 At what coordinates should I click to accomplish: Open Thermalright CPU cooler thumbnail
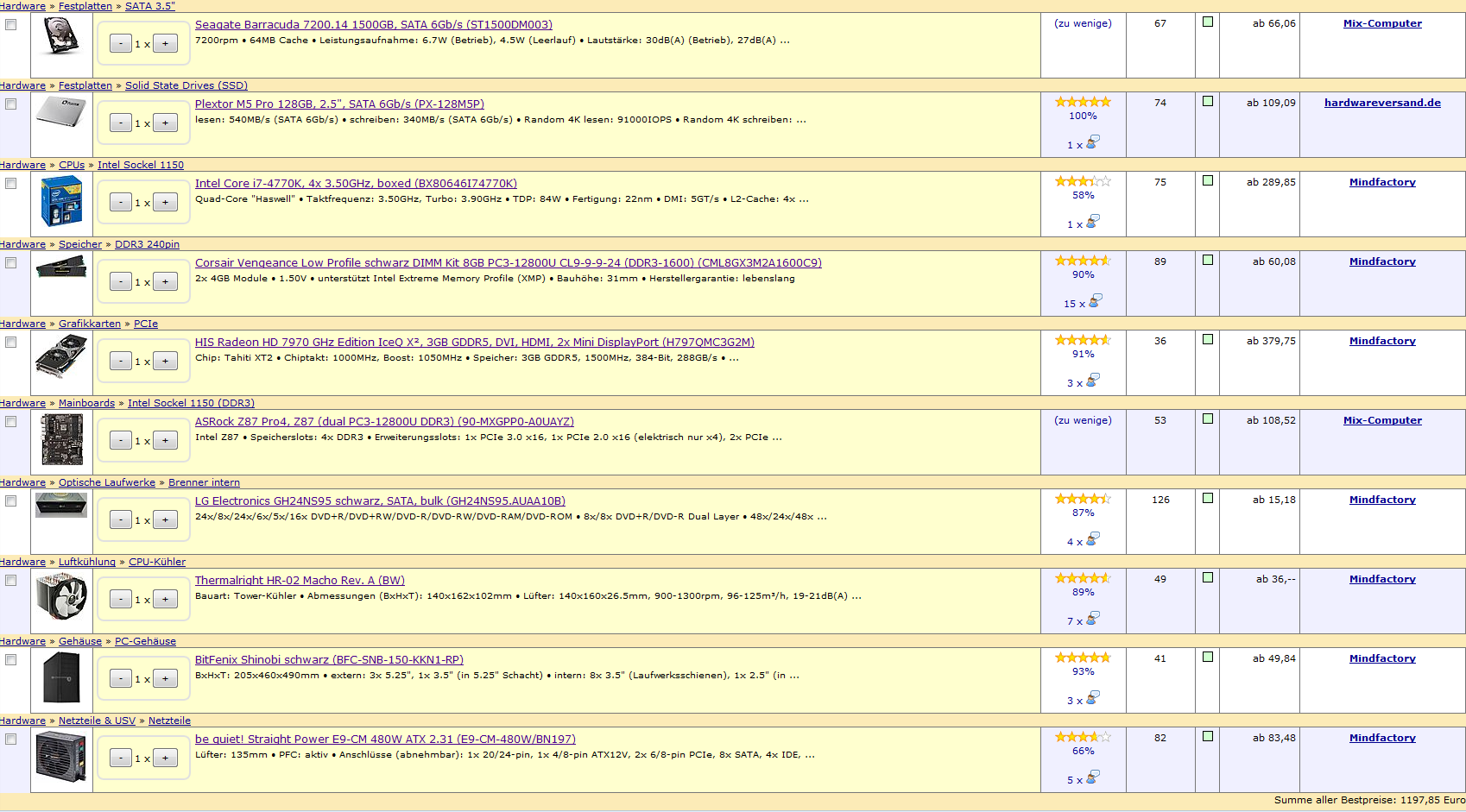(x=61, y=596)
